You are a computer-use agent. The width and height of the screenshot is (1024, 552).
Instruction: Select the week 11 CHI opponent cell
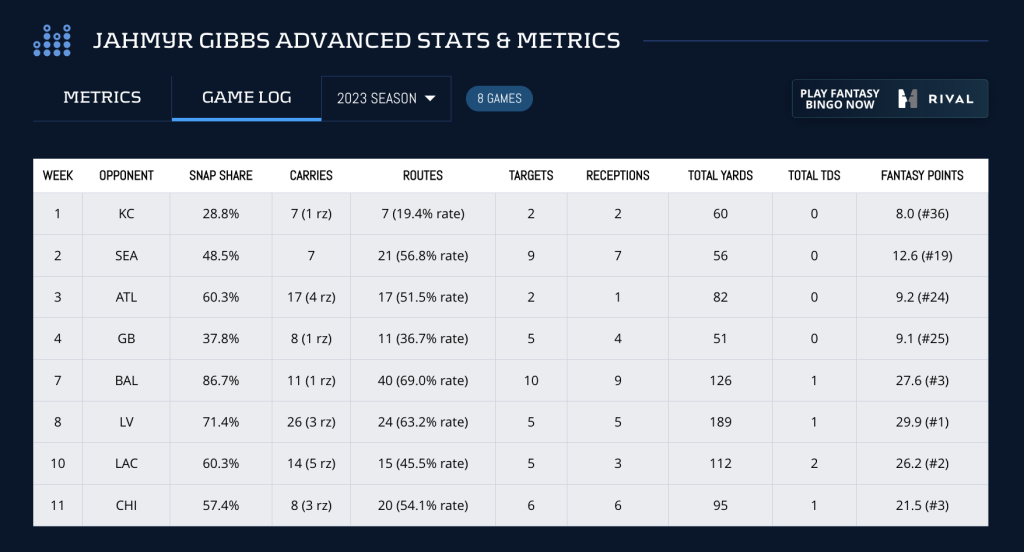126,506
